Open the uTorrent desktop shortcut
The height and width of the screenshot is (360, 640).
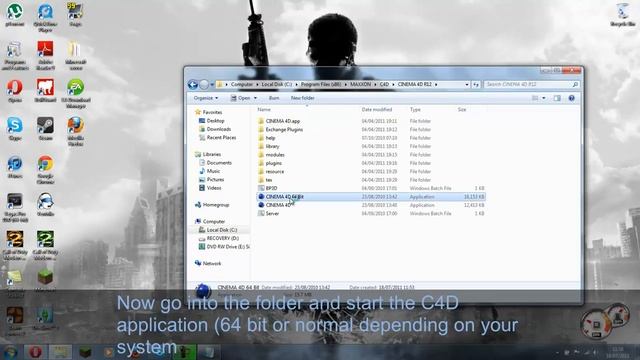click(15, 15)
